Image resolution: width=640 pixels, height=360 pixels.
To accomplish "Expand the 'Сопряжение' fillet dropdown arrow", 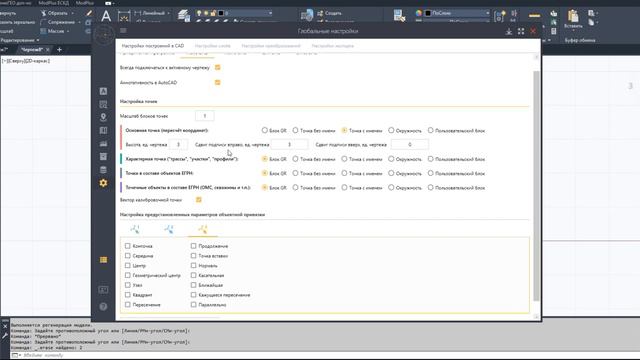I will [x=79, y=22].
